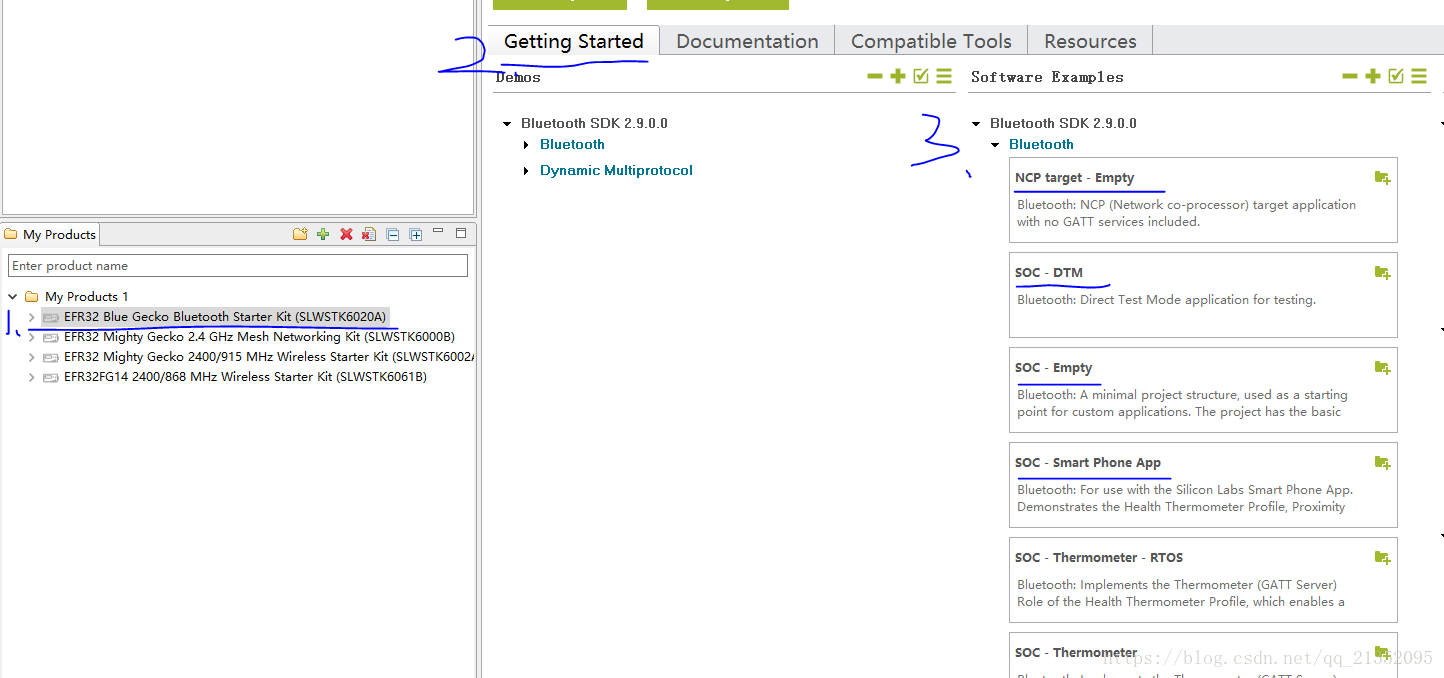Image resolution: width=1444 pixels, height=678 pixels.
Task: Click SOC - DTM Direct Test Mode description
Action: [1166, 299]
